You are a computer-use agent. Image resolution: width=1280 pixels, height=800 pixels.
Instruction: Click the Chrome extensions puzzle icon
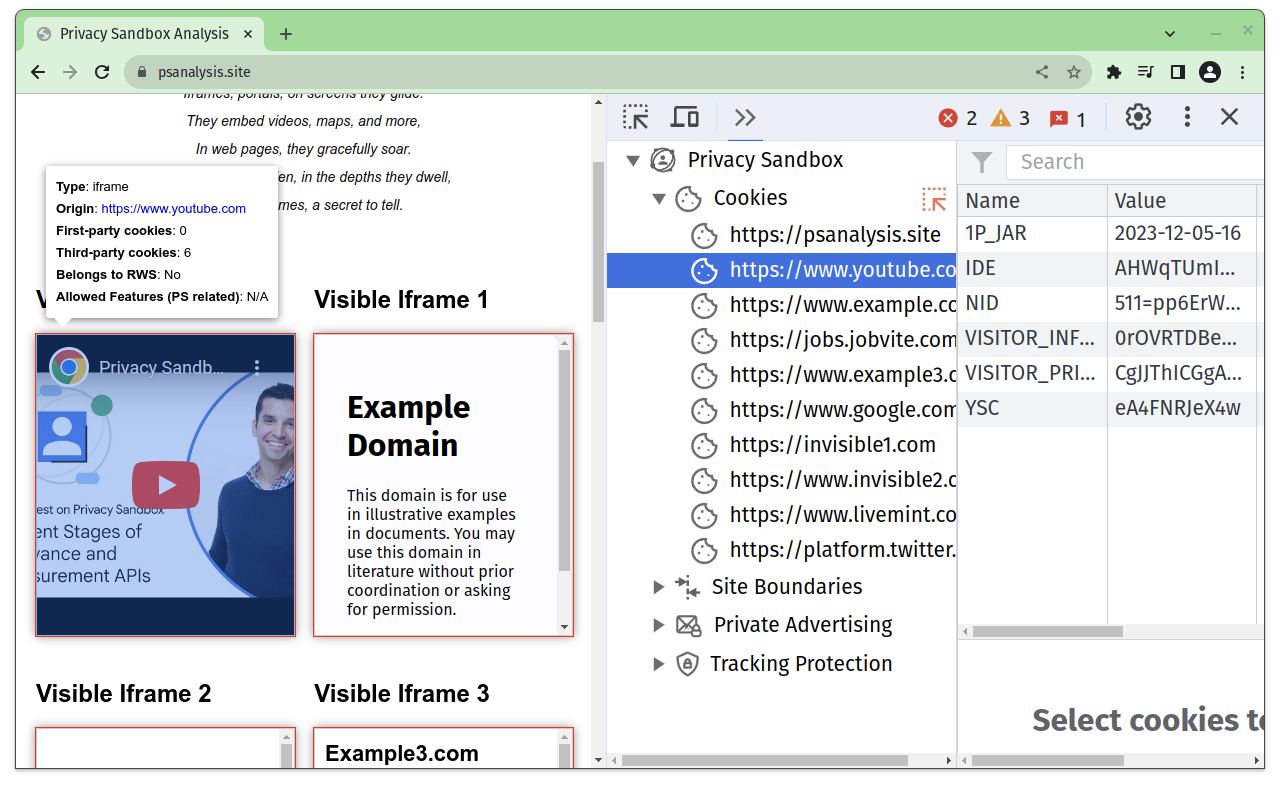[1113, 71]
